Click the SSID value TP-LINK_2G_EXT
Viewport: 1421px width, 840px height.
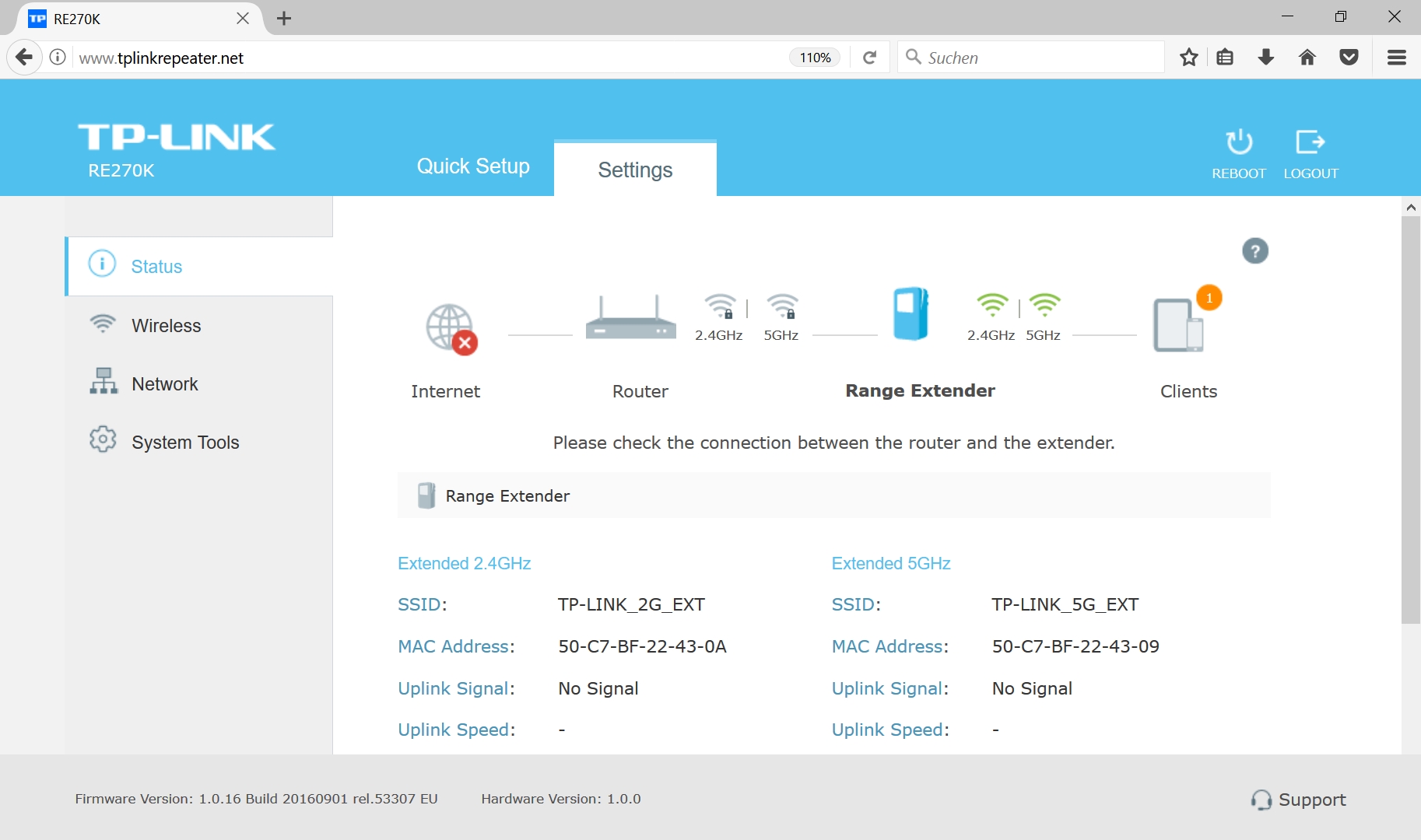tap(631, 604)
